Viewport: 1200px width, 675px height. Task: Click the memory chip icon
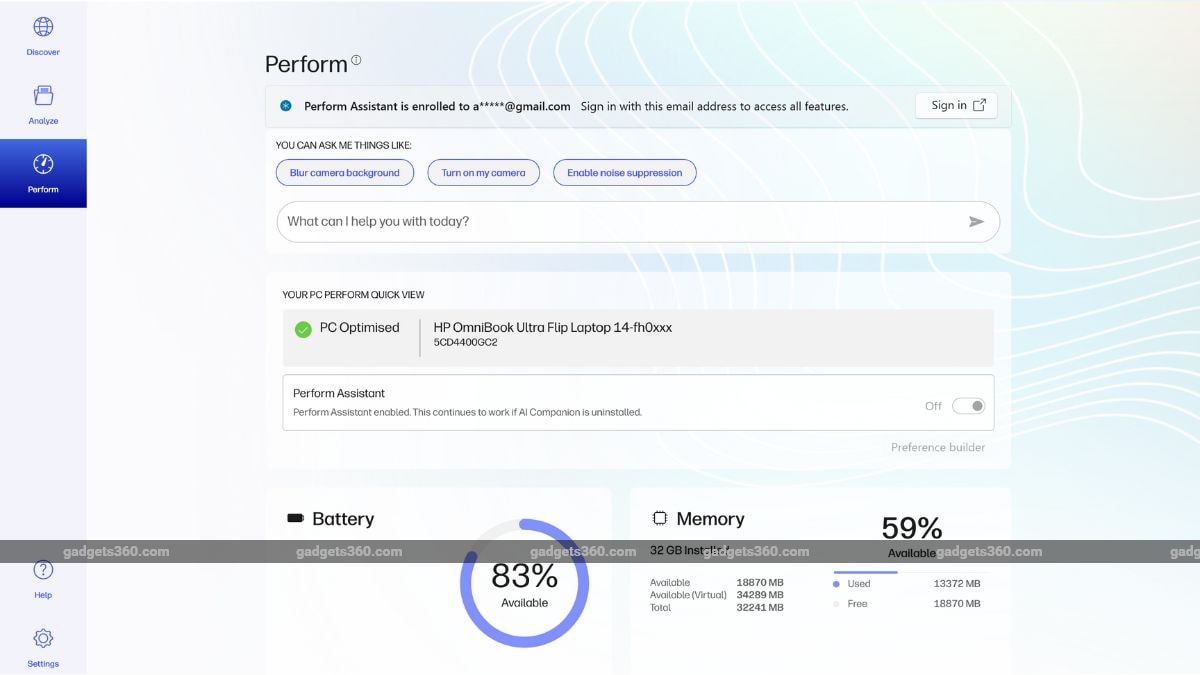[x=660, y=519]
